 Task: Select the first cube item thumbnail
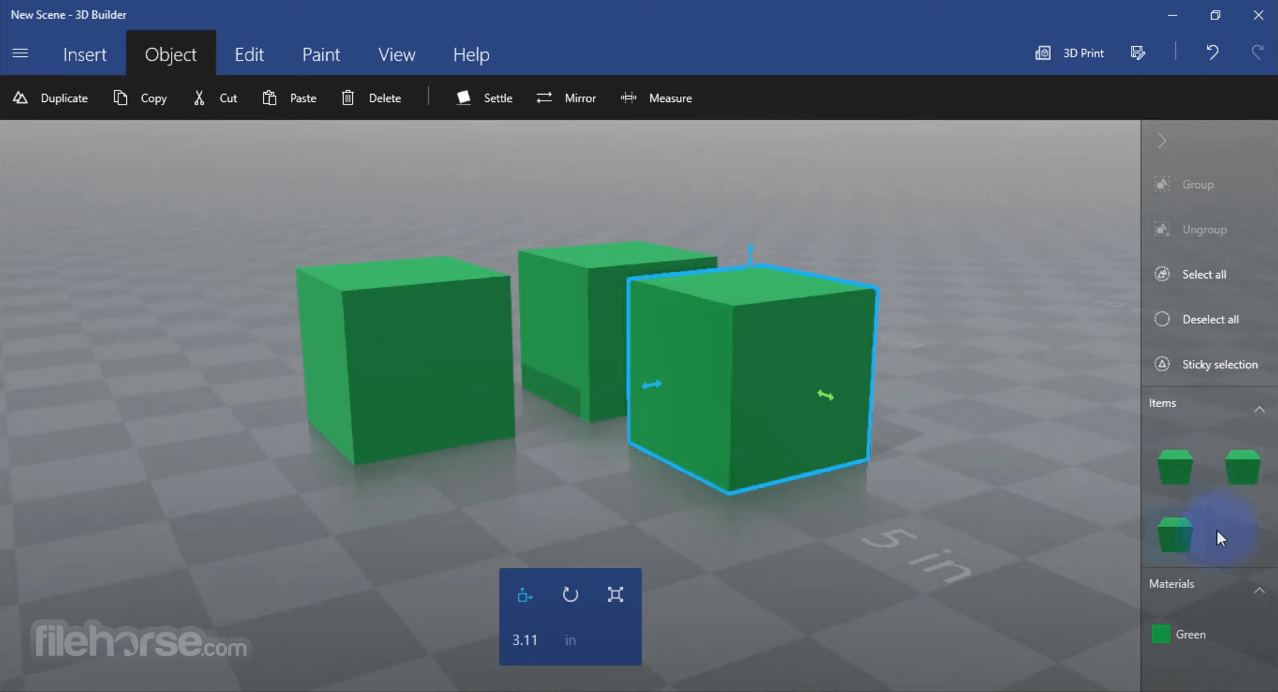pyautogui.click(x=1175, y=467)
